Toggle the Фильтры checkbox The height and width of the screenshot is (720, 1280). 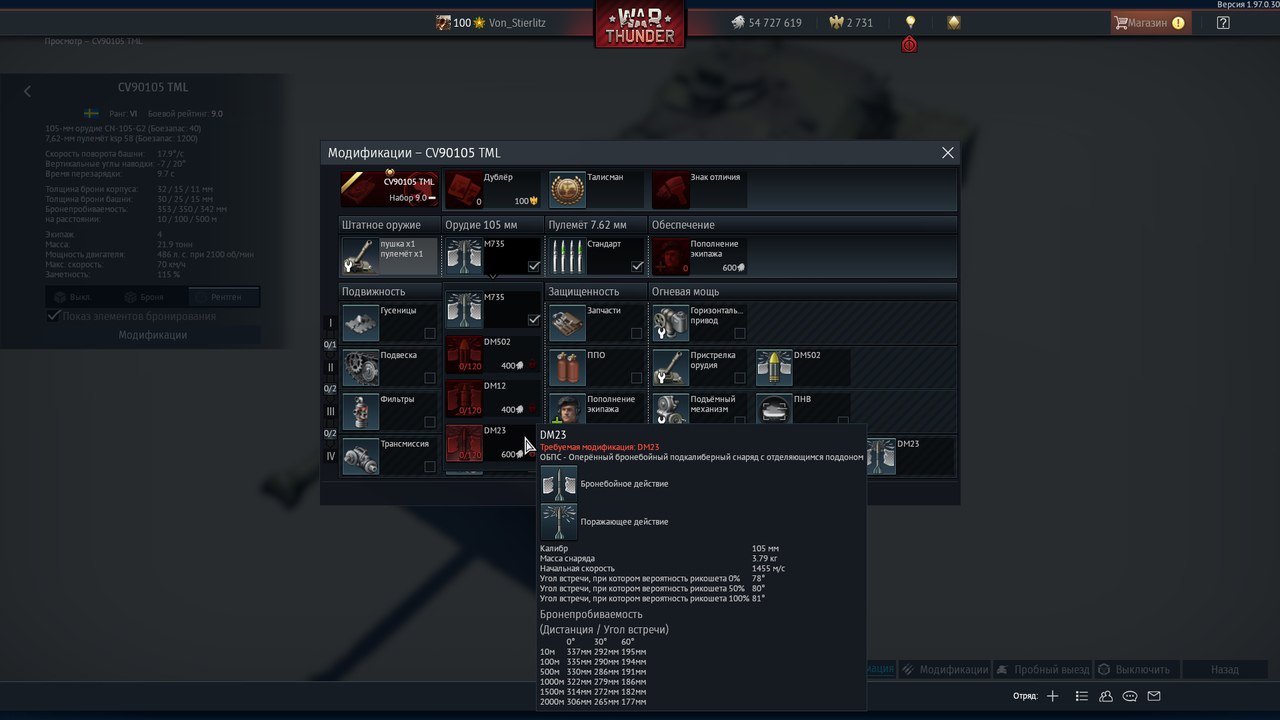[x=430, y=422]
